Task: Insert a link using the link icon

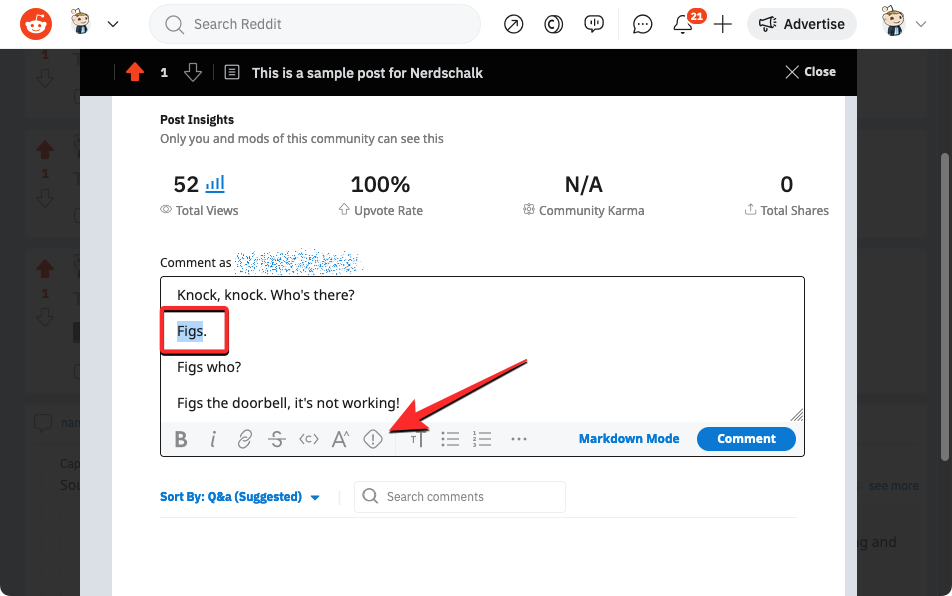Action: [245, 439]
